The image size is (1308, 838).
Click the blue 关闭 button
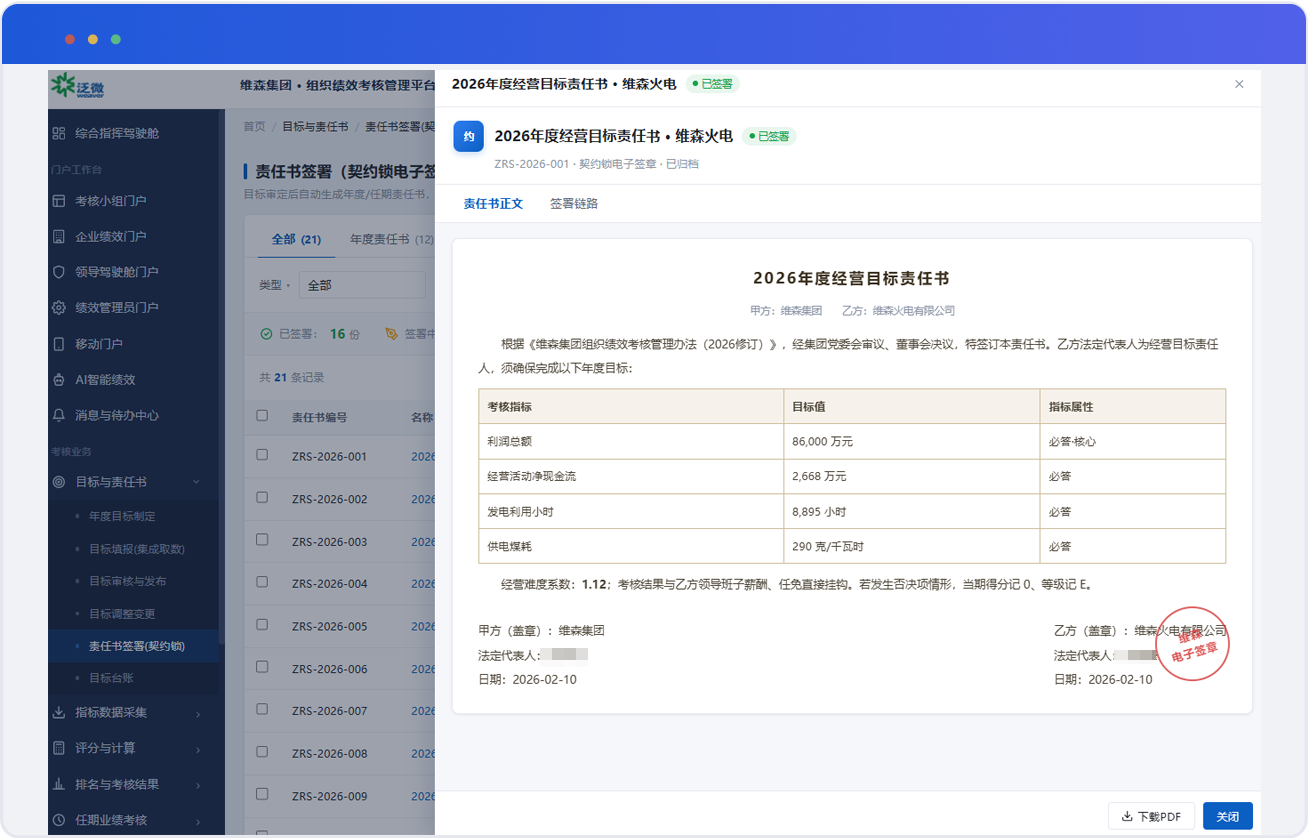click(x=1228, y=816)
